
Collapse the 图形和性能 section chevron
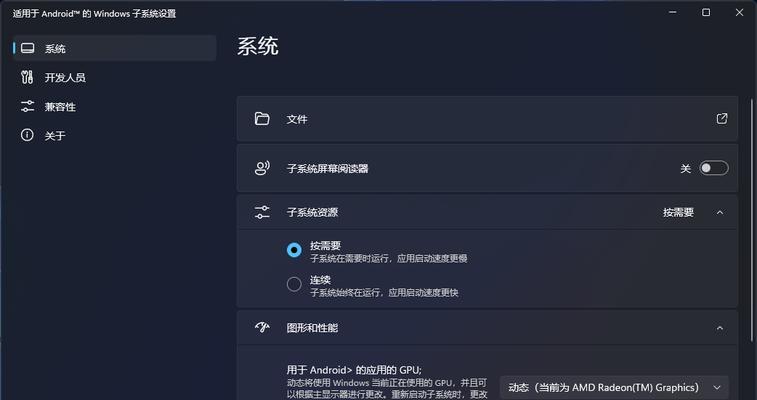(720, 328)
